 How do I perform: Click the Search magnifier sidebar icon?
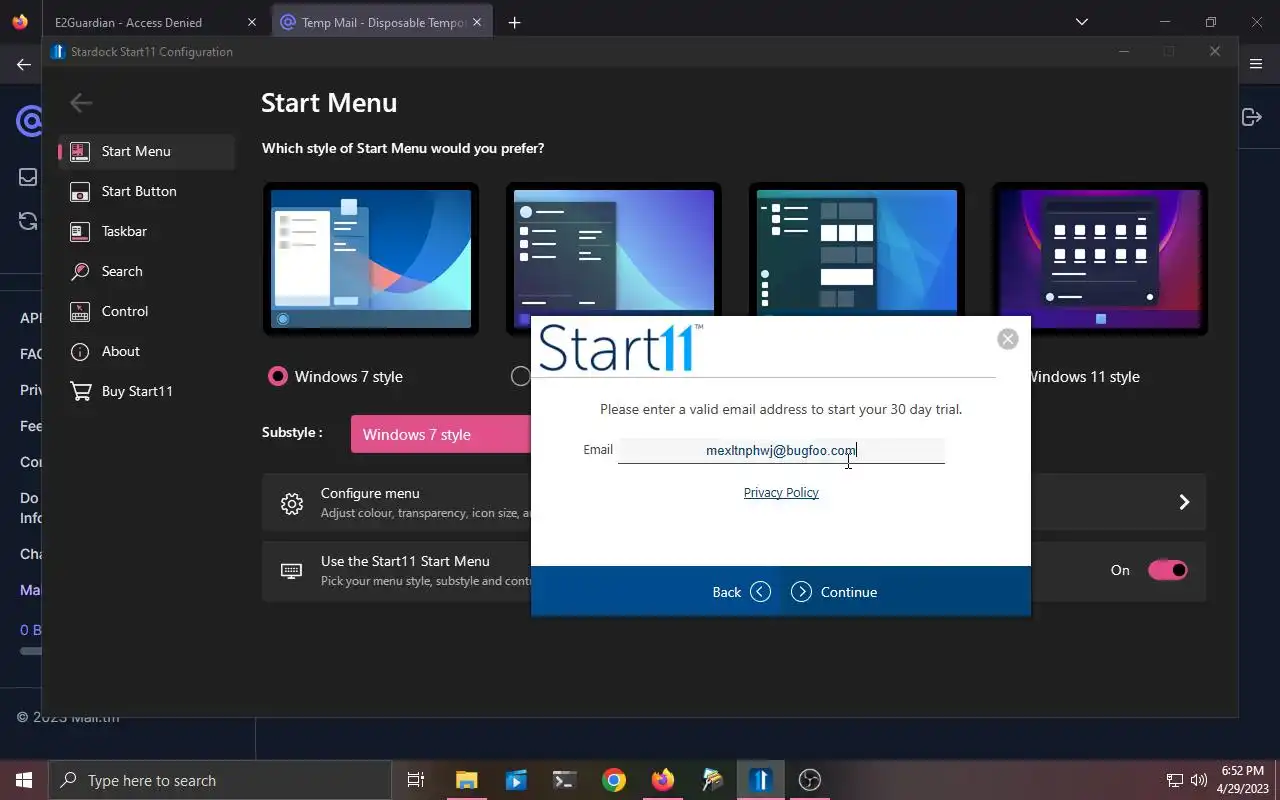point(80,271)
